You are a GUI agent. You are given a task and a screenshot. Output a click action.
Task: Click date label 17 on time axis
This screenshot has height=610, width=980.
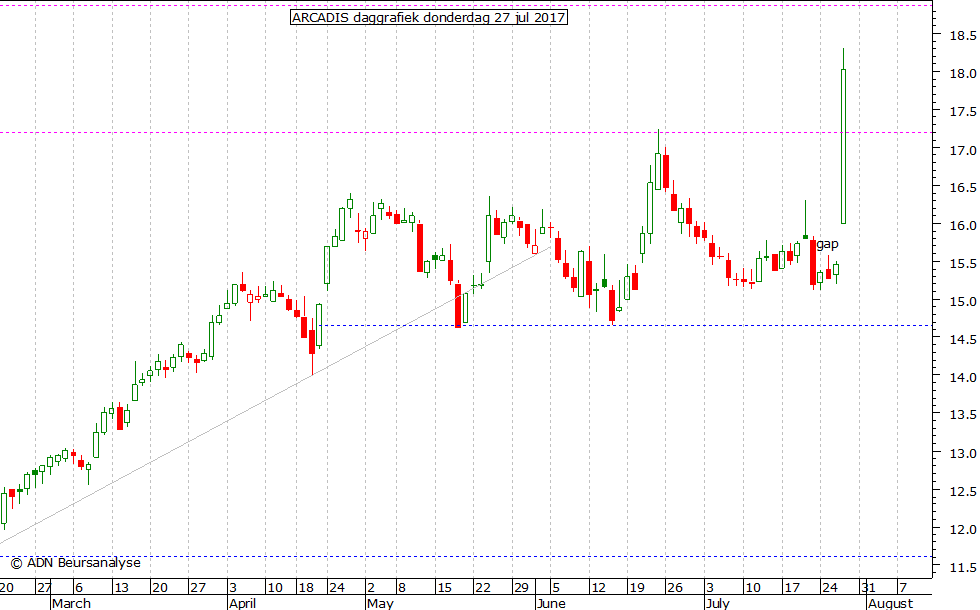[792, 588]
